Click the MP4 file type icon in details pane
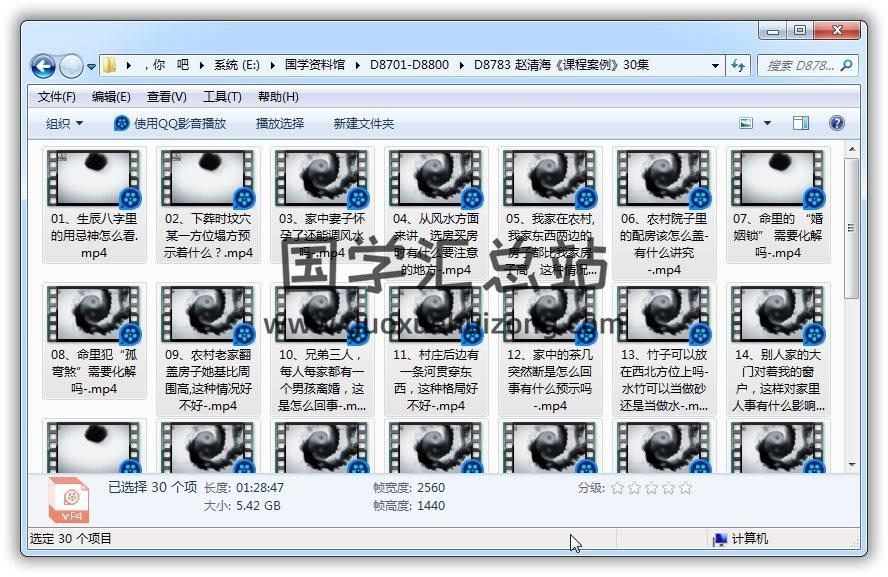The image size is (888, 577). point(70,499)
